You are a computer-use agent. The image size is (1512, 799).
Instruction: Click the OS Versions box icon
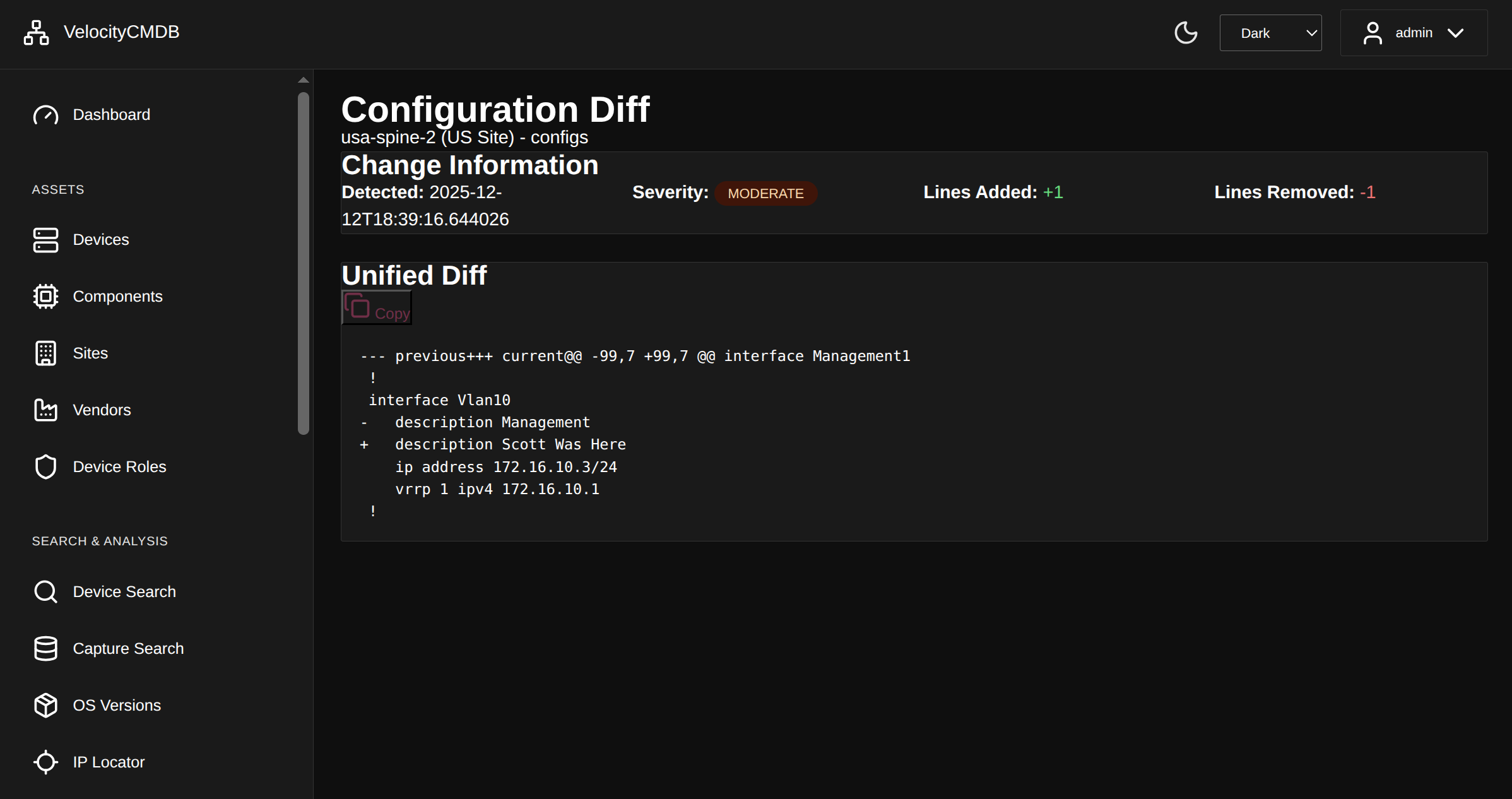(45, 706)
